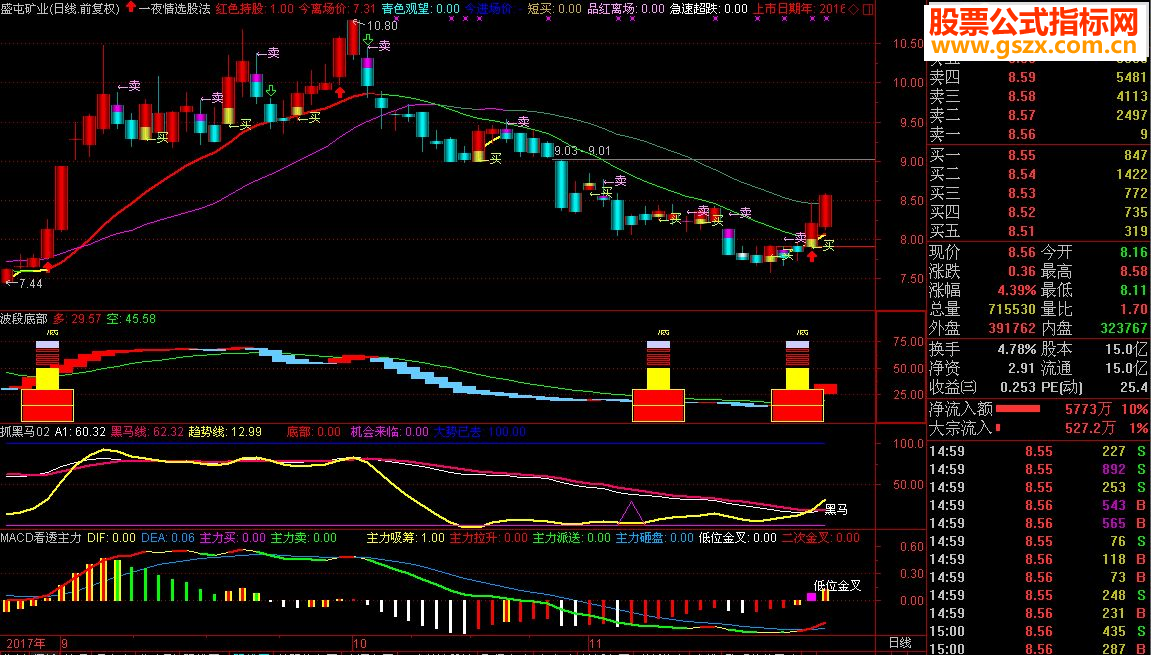Click the 多: 29.57 readout

click(77, 319)
